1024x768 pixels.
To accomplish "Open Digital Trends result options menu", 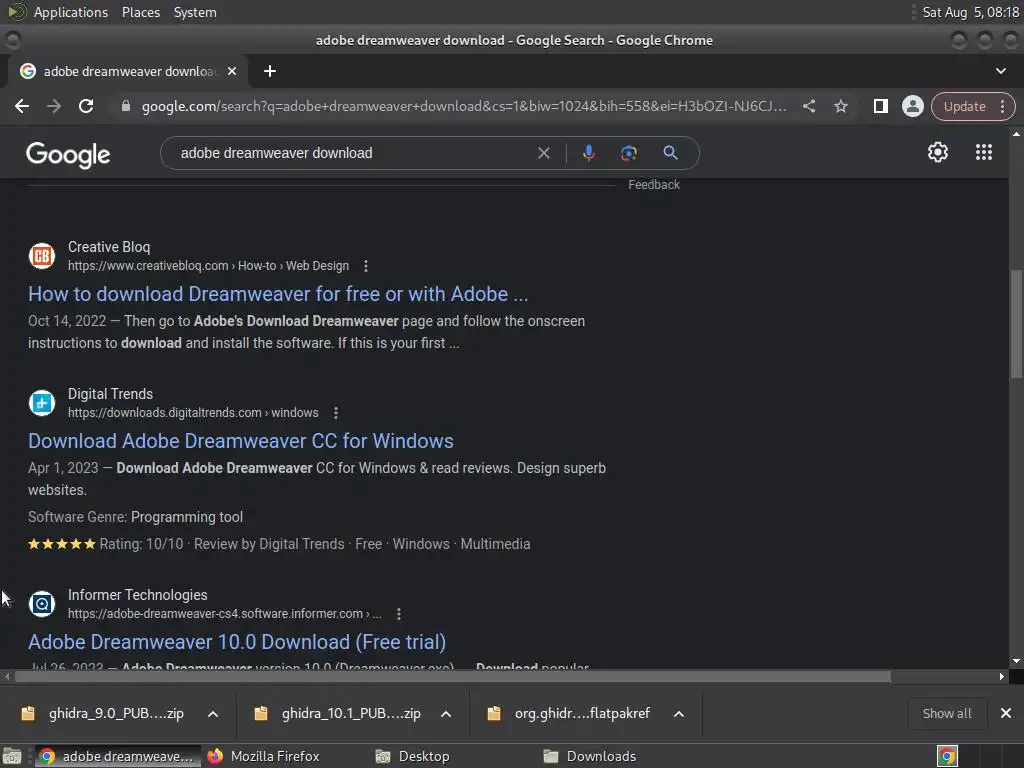I will (x=336, y=413).
